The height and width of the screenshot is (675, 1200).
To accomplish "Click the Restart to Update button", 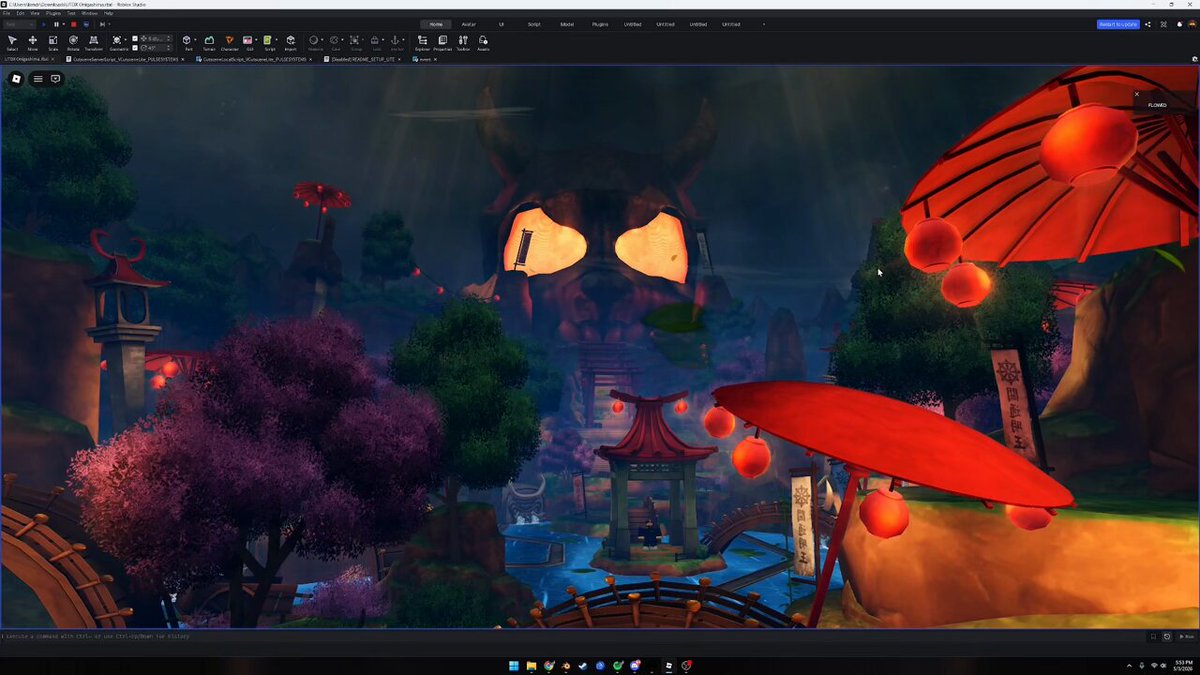I will (1117, 24).
